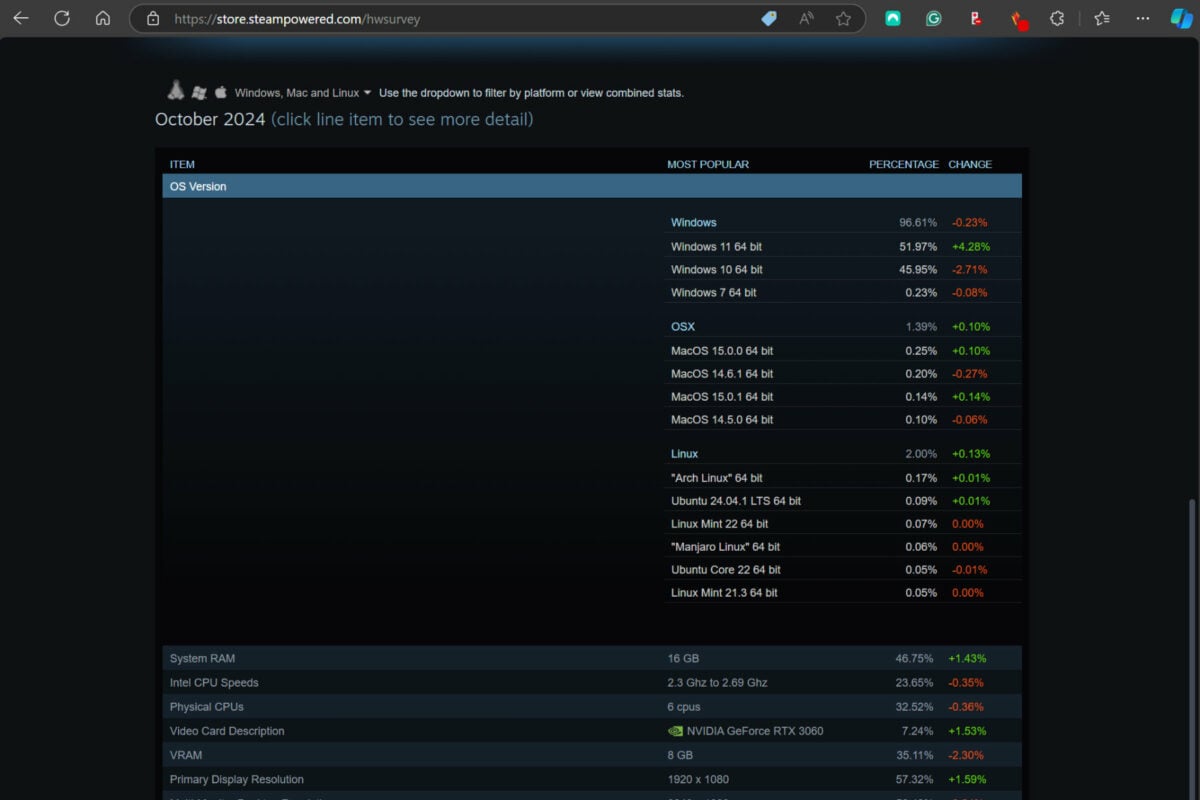Screen dimensions: 1200x800
Task: Select the Windows logo platform icon
Action: 199,92
